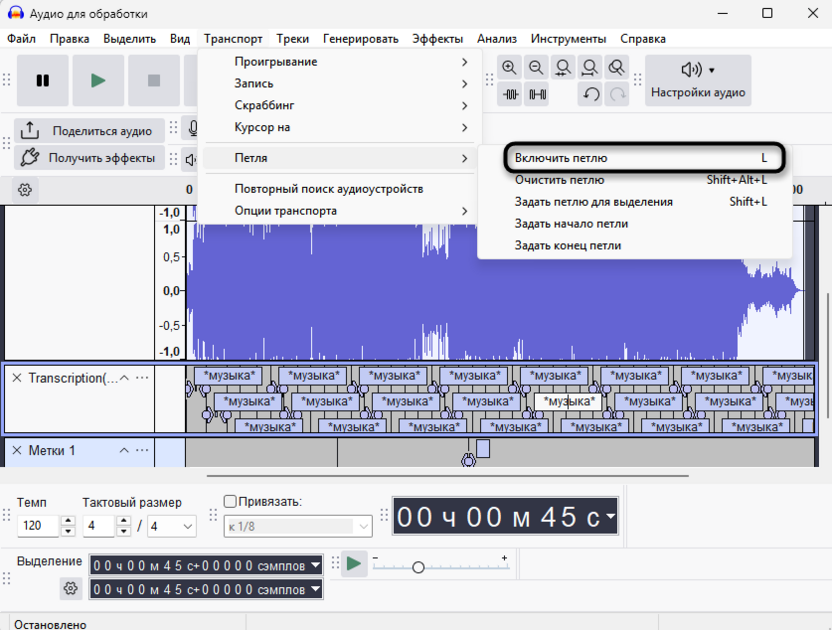Fit project to width zoom icon
The height and width of the screenshot is (630, 832).
coord(590,67)
